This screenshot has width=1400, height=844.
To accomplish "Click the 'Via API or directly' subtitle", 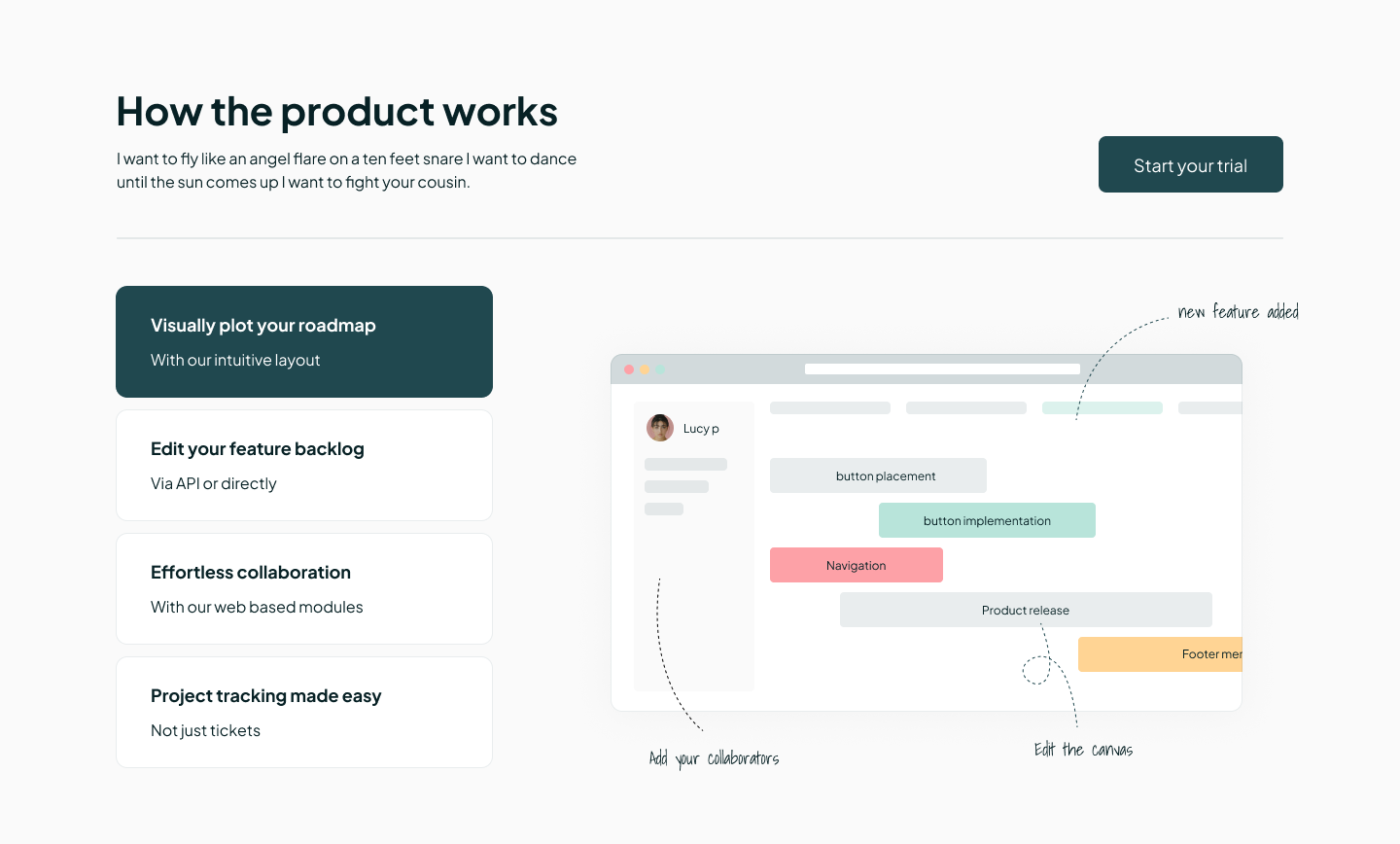I will point(214,483).
